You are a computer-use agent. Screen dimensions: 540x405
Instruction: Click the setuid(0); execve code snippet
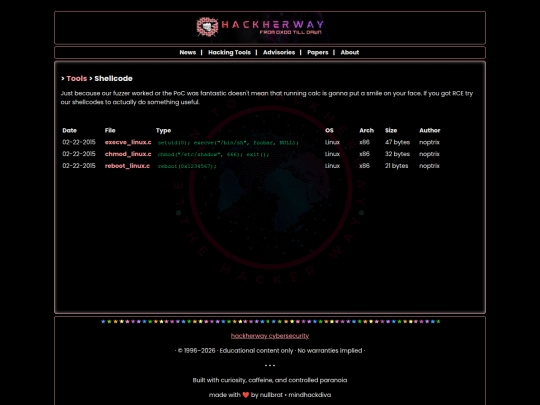228,143
